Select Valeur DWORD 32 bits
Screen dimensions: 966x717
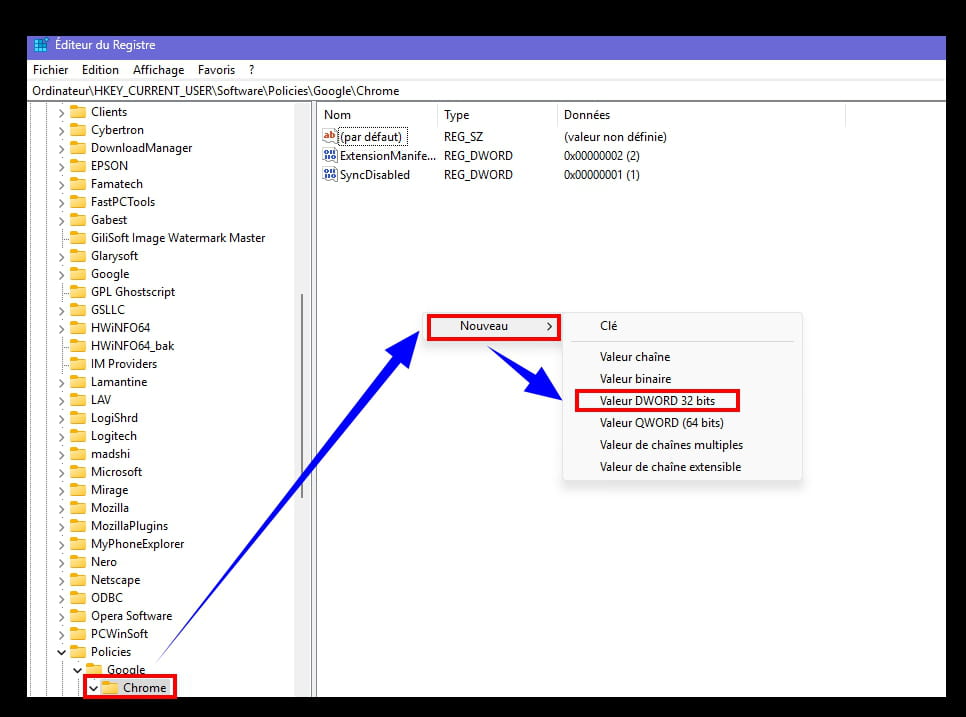pyautogui.click(x=657, y=401)
